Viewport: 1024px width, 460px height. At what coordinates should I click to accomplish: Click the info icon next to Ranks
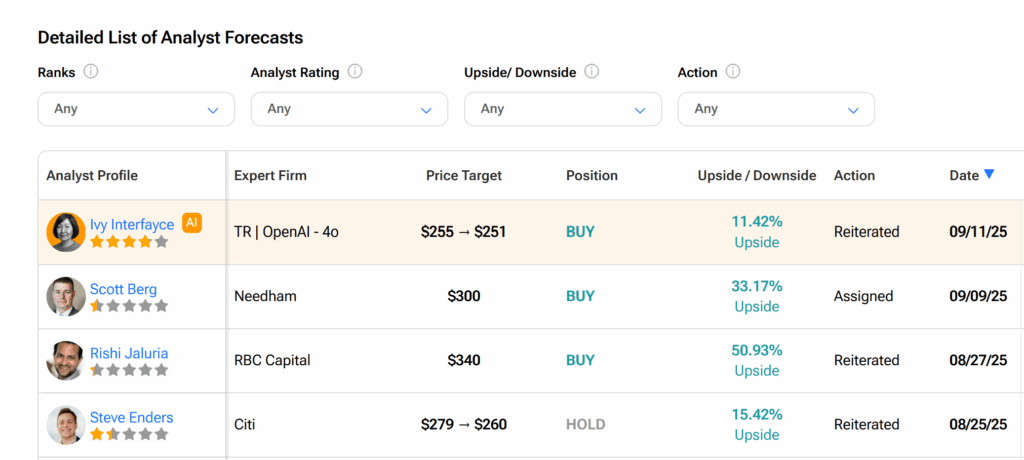91,72
